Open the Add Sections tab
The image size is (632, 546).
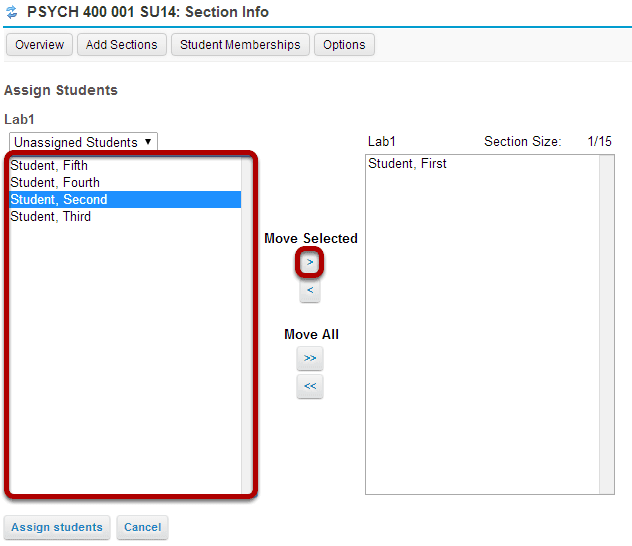pos(122,45)
